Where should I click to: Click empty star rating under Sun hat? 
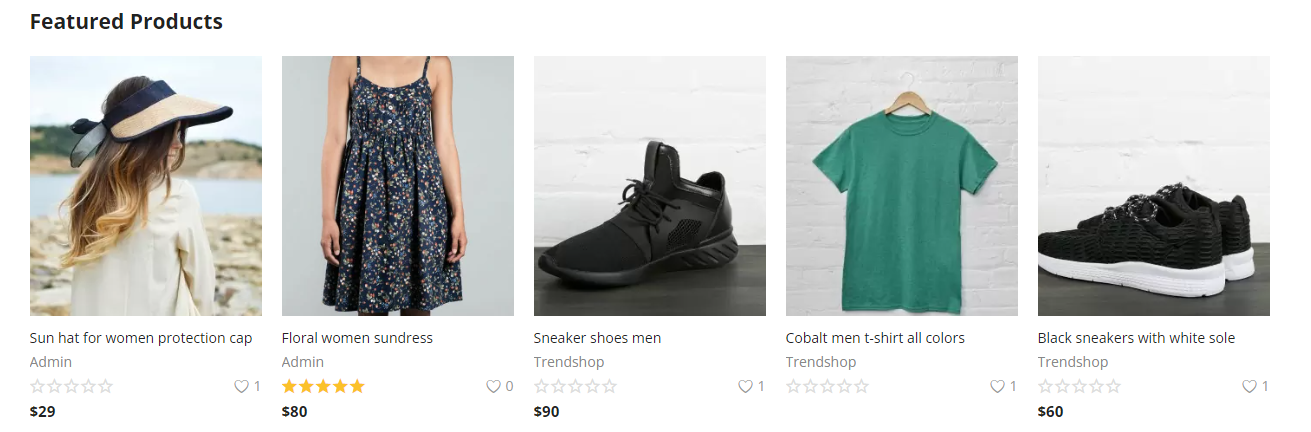pyautogui.click(x=71, y=386)
